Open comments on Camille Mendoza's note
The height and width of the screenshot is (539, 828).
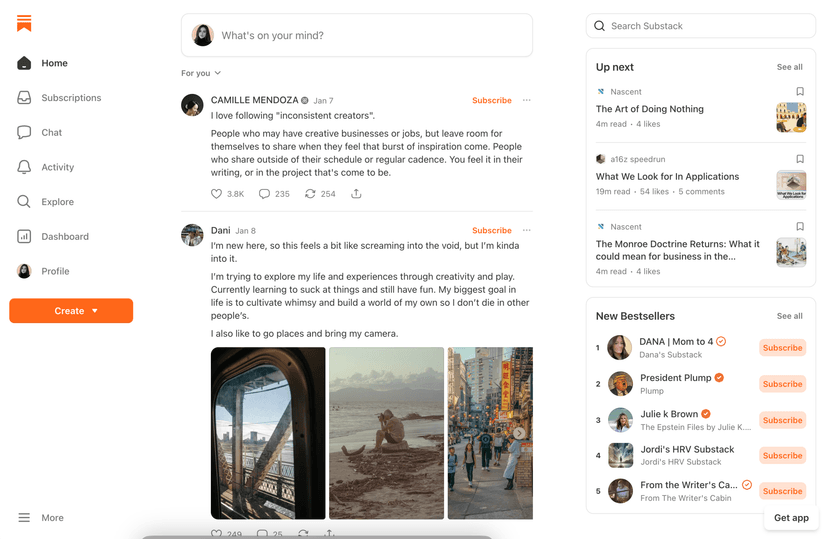click(264, 194)
